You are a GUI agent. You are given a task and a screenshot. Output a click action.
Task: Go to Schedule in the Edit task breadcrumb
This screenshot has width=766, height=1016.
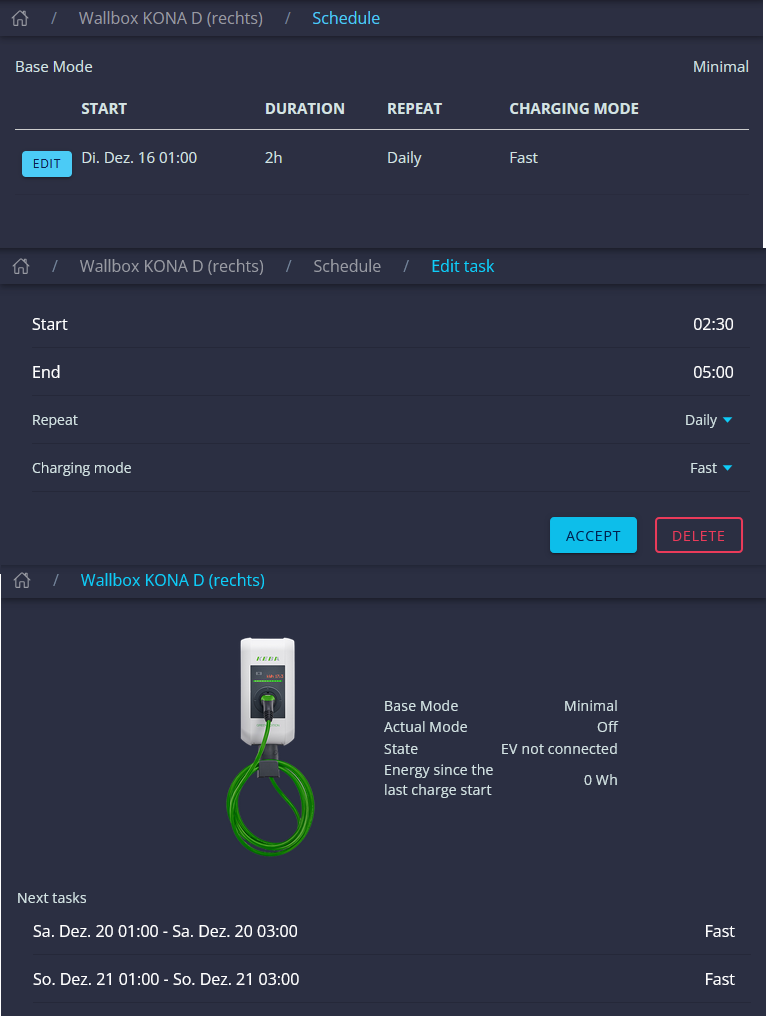[x=347, y=266]
